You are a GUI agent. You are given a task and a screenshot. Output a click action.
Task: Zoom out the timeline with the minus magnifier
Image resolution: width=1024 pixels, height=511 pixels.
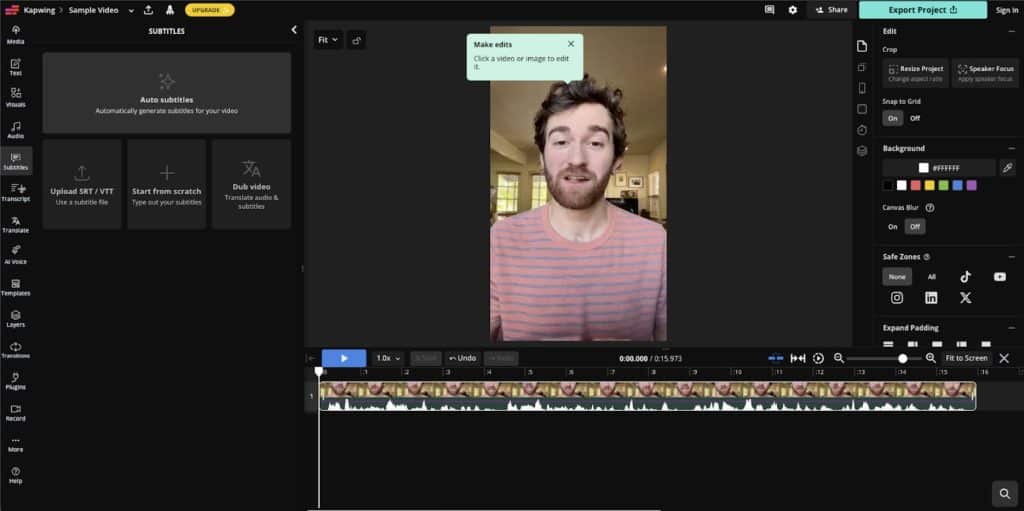pos(839,358)
